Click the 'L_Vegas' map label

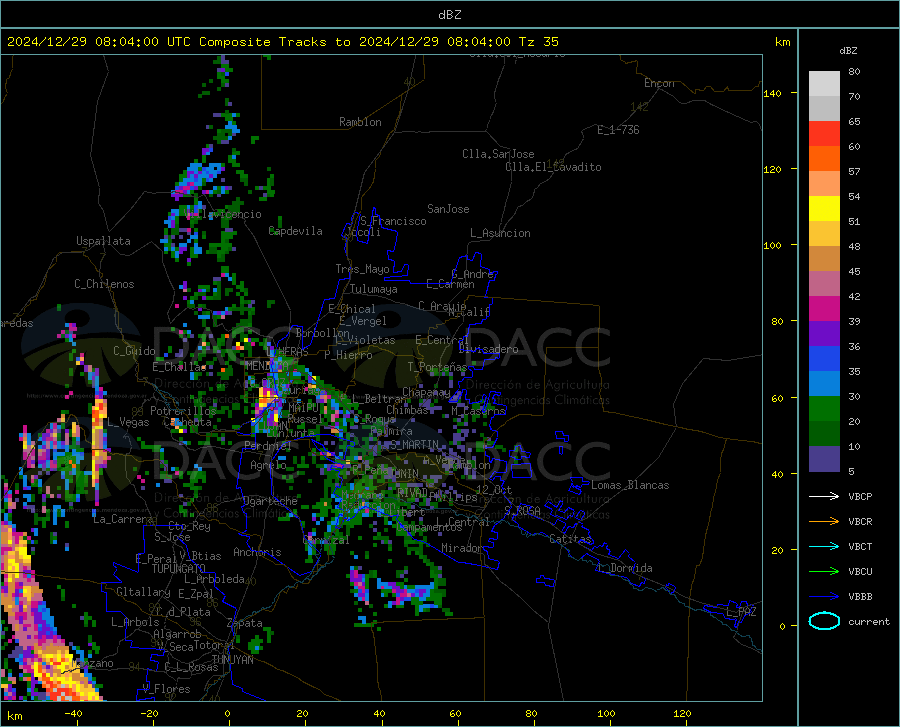coord(128,422)
